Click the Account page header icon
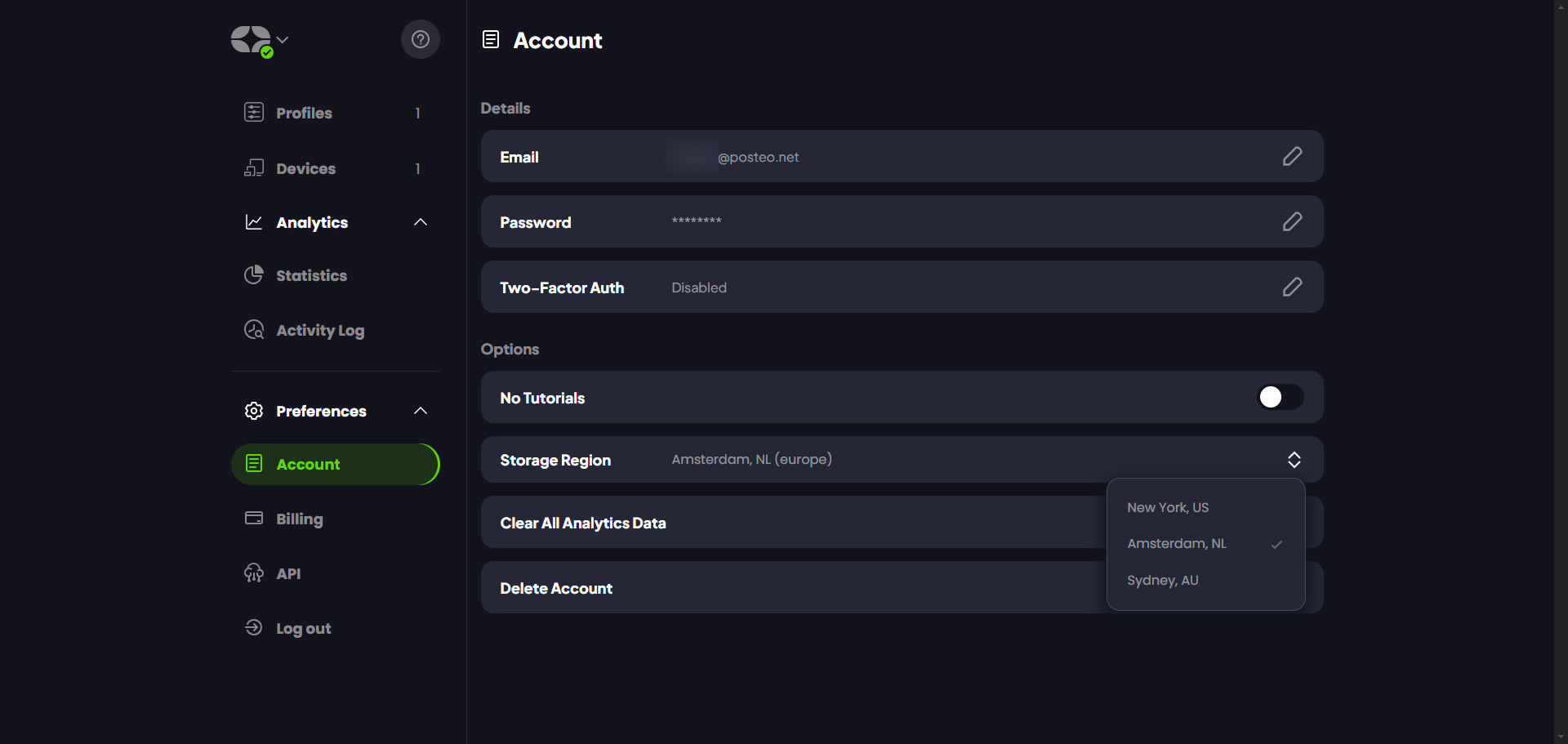 click(491, 39)
